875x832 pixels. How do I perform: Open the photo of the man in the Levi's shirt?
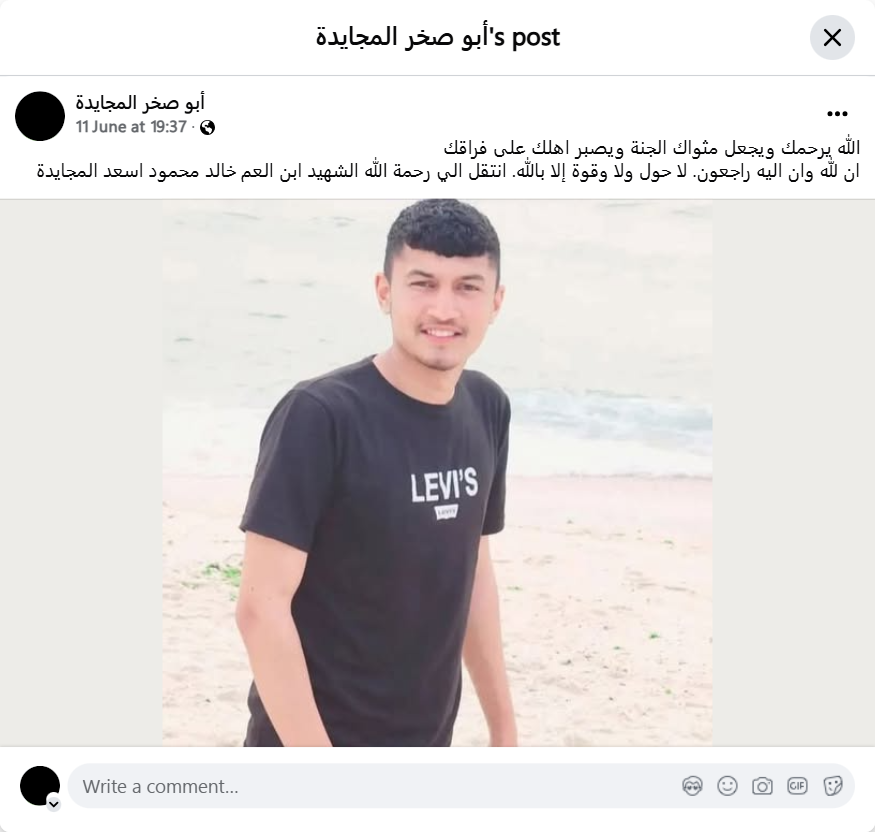point(437,473)
